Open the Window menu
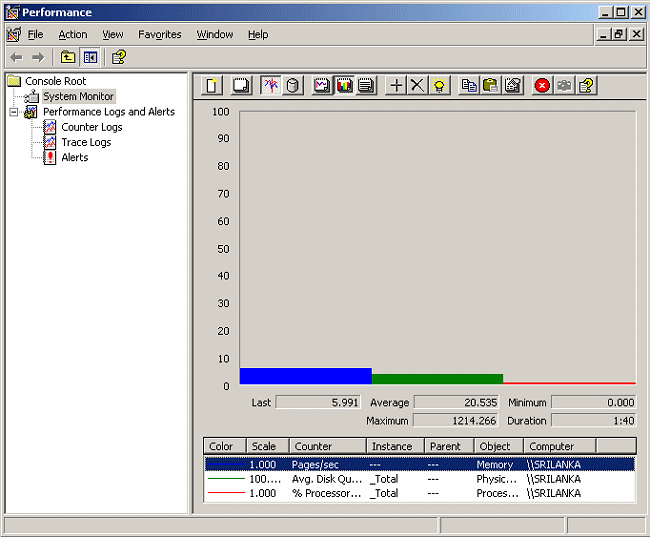This screenshot has width=650, height=537. pyautogui.click(x=215, y=34)
